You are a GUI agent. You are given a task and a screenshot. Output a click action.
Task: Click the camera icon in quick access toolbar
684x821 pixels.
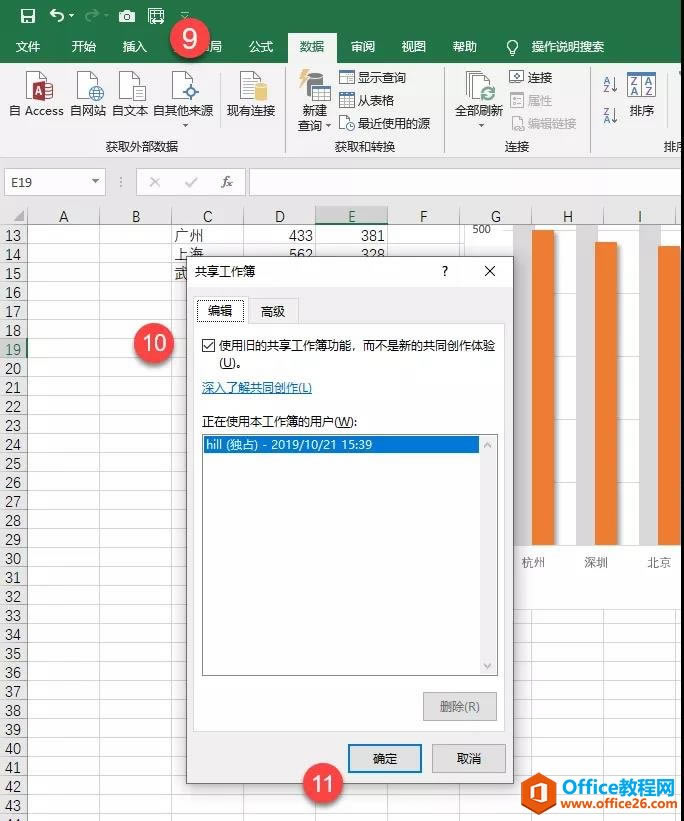tap(126, 16)
